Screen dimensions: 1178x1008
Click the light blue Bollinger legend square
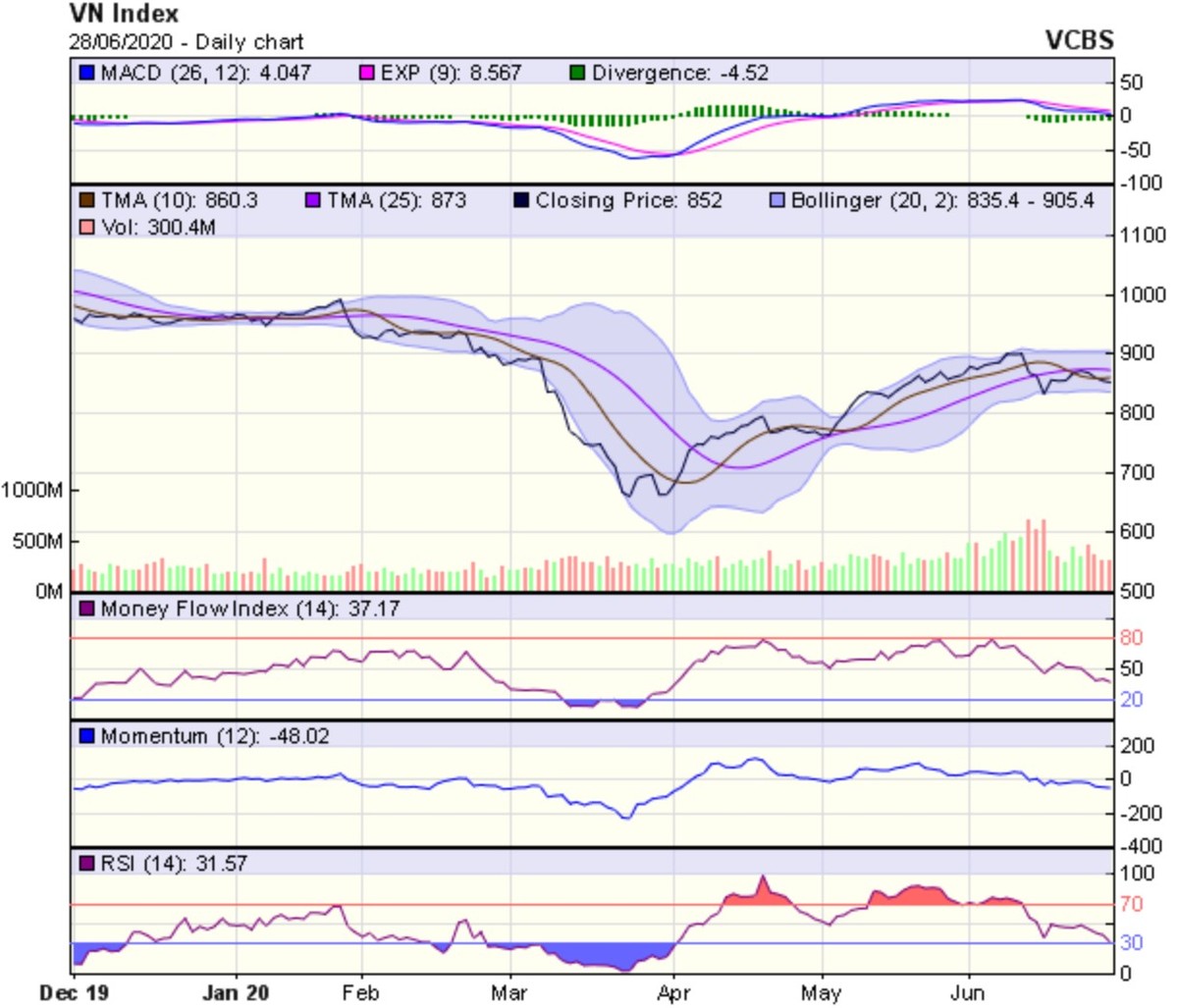(x=777, y=201)
